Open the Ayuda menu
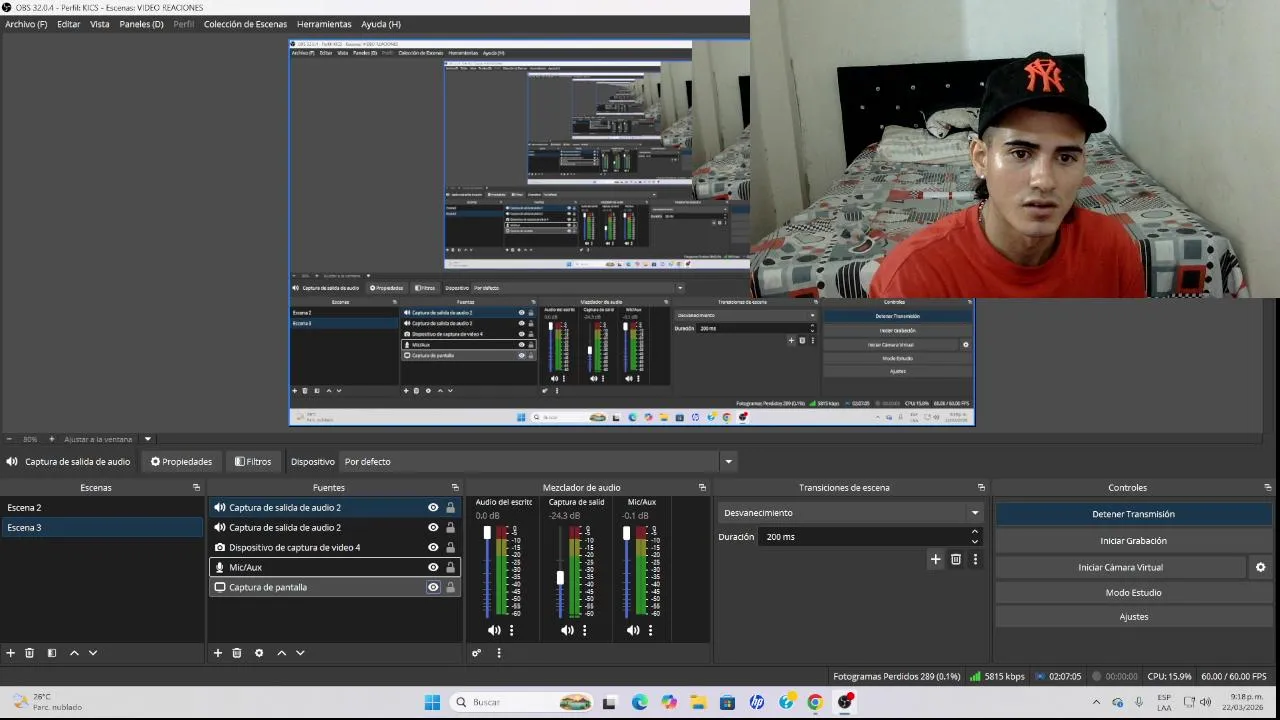The width and height of the screenshot is (1280, 720). [381, 24]
